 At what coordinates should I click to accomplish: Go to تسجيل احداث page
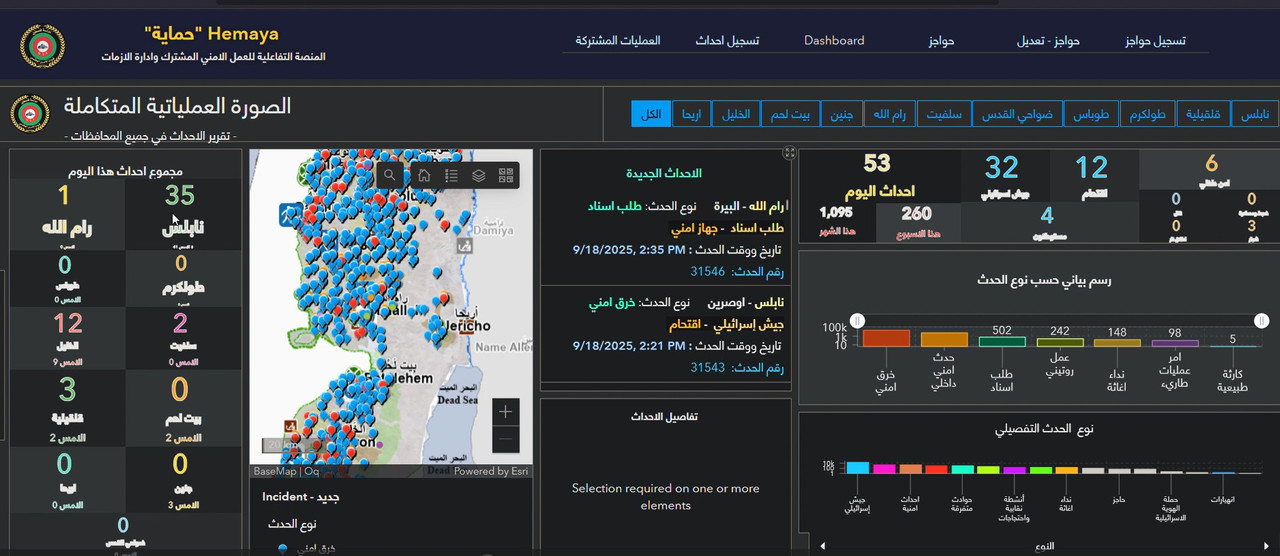[x=727, y=41]
